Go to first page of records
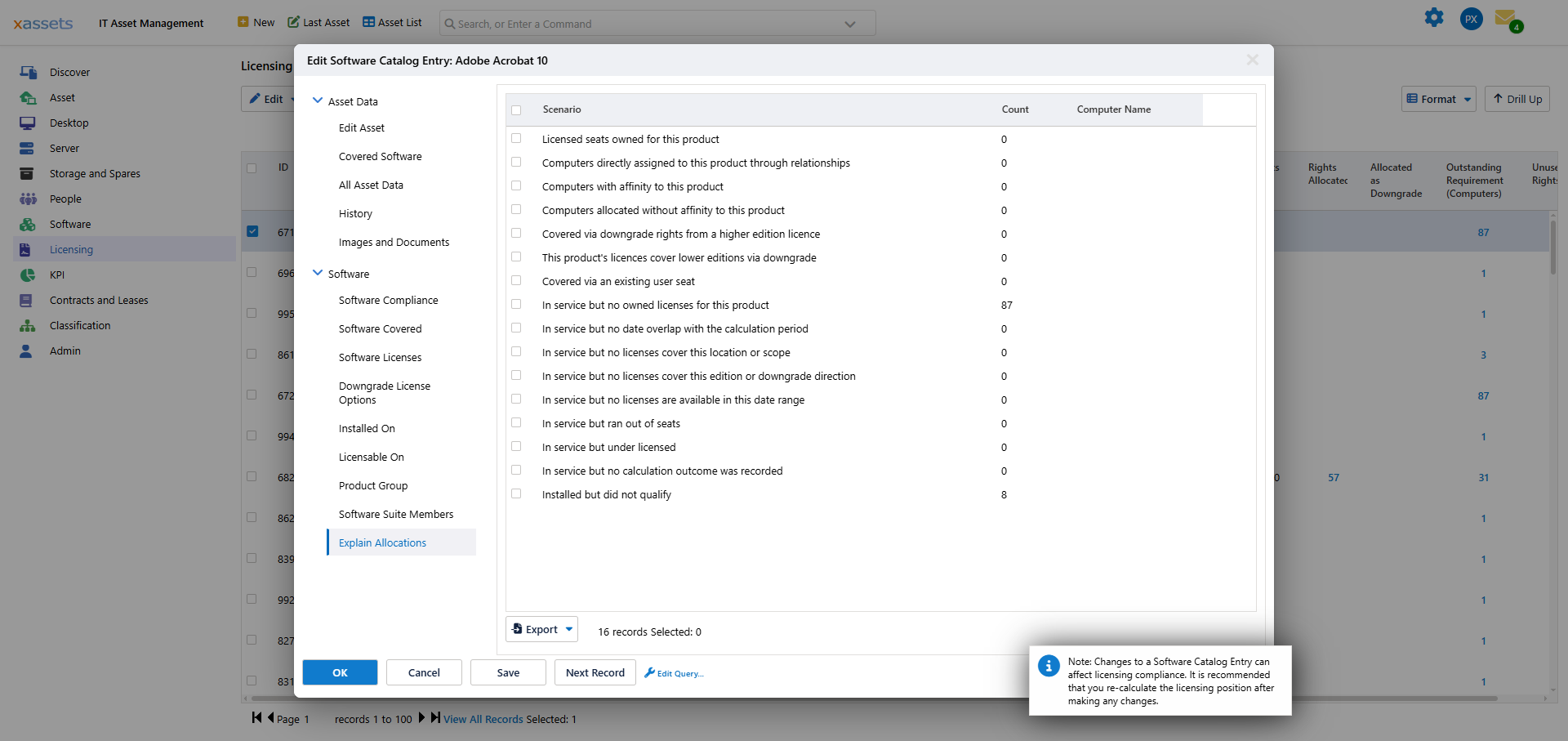The image size is (1568, 741). [x=257, y=718]
